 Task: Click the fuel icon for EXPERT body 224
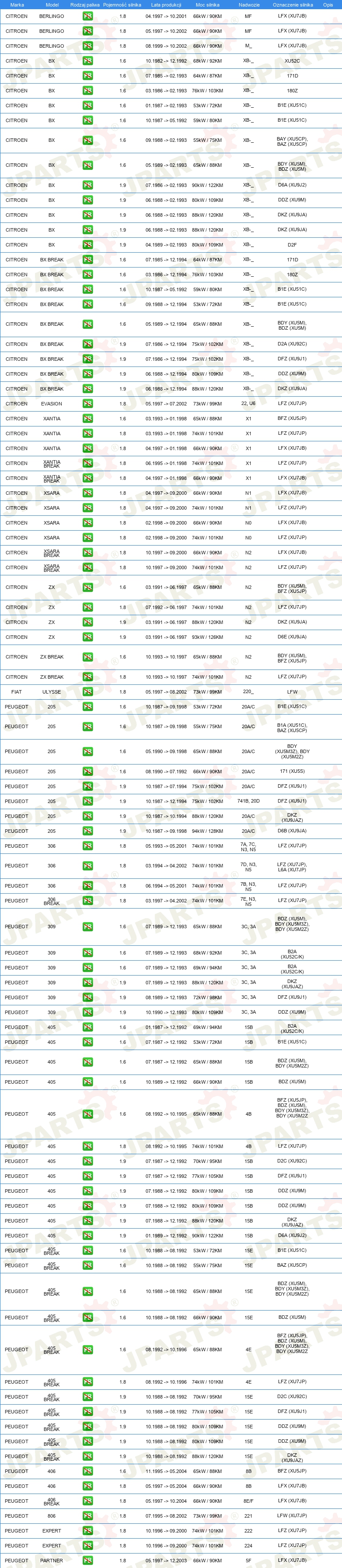(x=87, y=1546)
